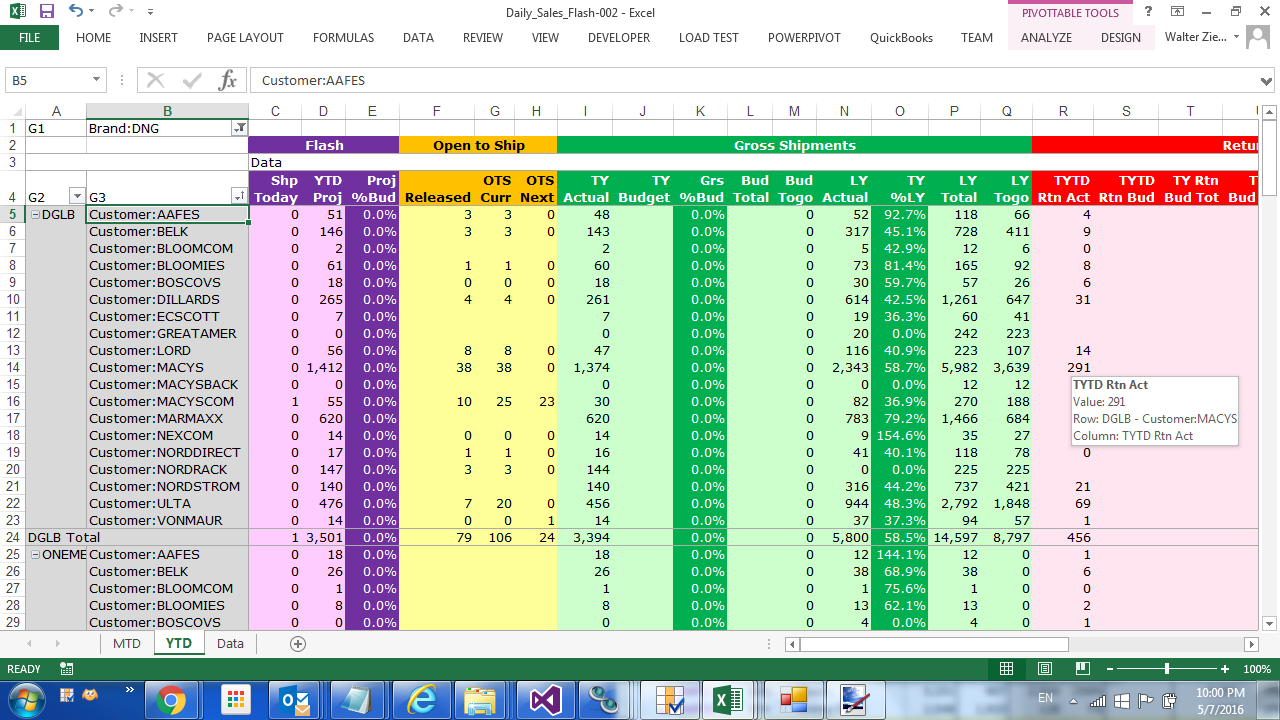The image size is (1280, 720).
Task: Switch to the Data sheet tab
Action: tap(230, 643)
